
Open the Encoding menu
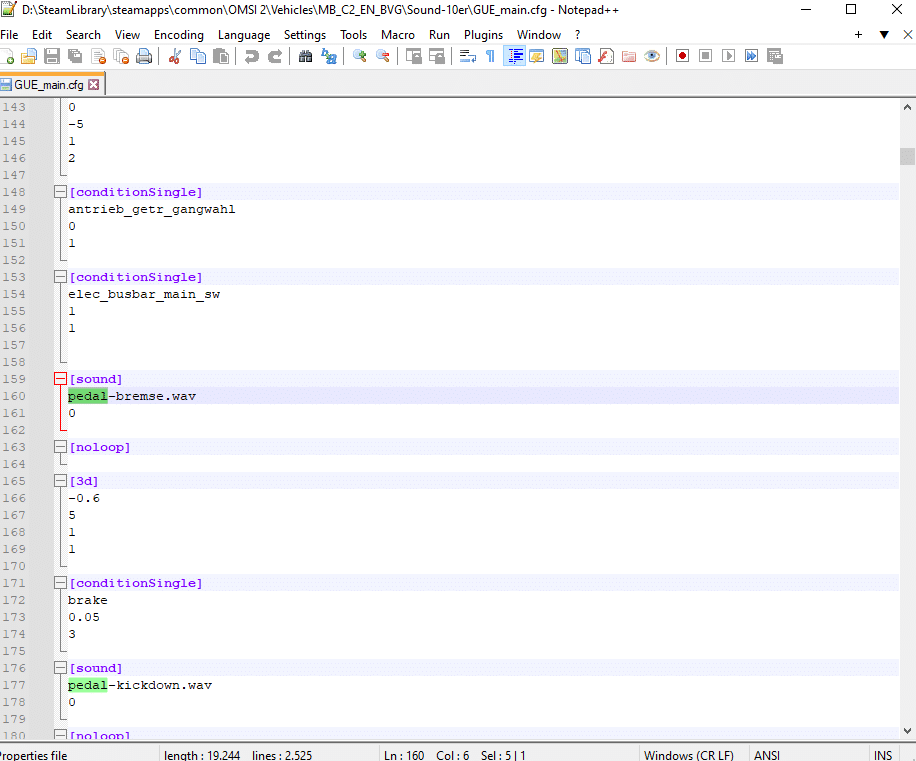click(x=179, y=34)
